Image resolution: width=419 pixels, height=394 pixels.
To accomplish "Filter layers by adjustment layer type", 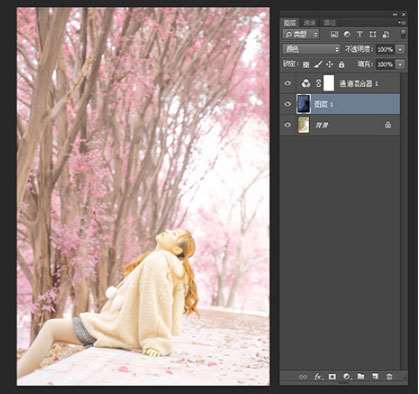I will coord(347,34).
